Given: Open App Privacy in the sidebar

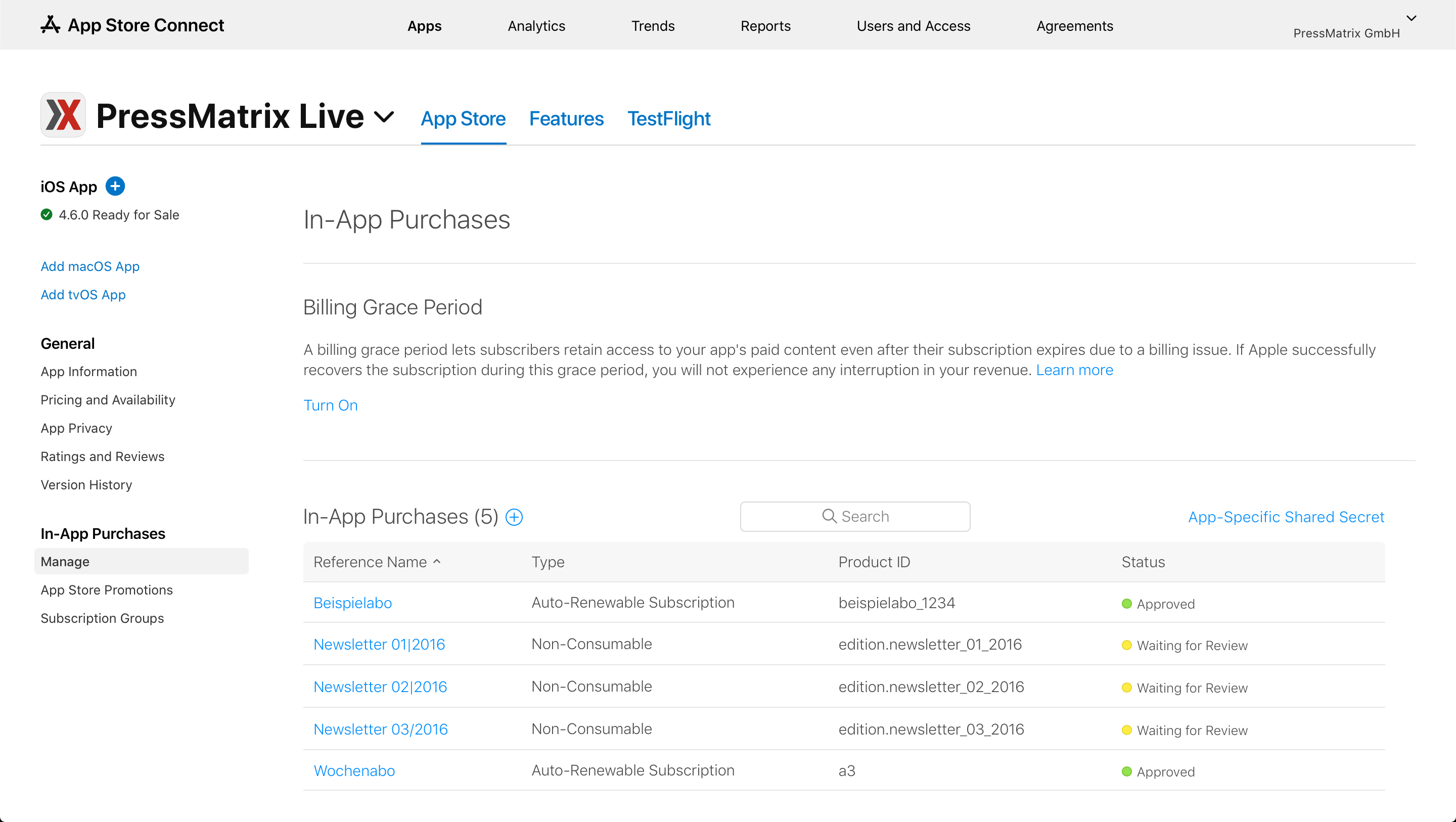Looking at the screenshot, I should coord(76,428).
